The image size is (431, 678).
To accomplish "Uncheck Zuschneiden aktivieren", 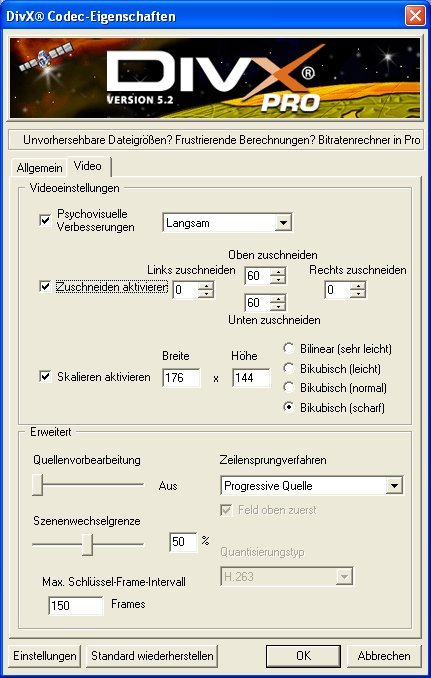I will click(45, 286).
